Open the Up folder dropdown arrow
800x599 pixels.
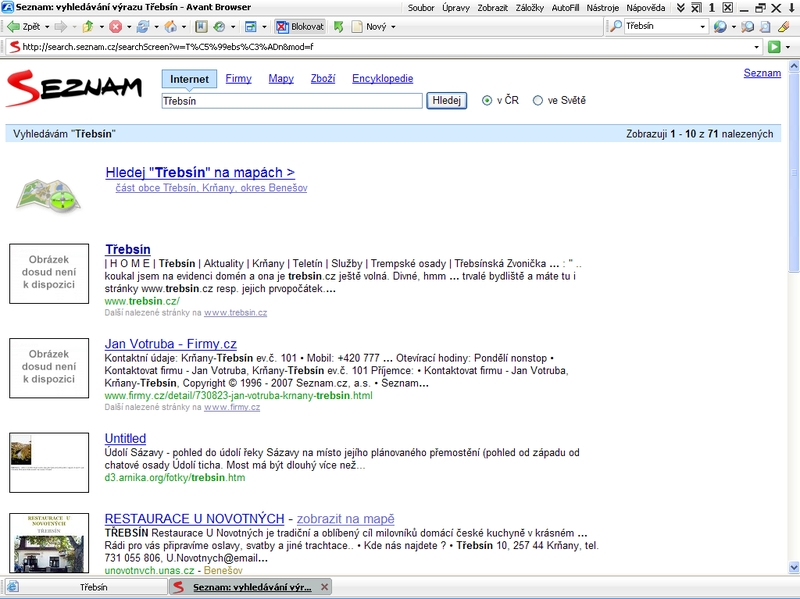pyautogui.click(x=102, y=27)
